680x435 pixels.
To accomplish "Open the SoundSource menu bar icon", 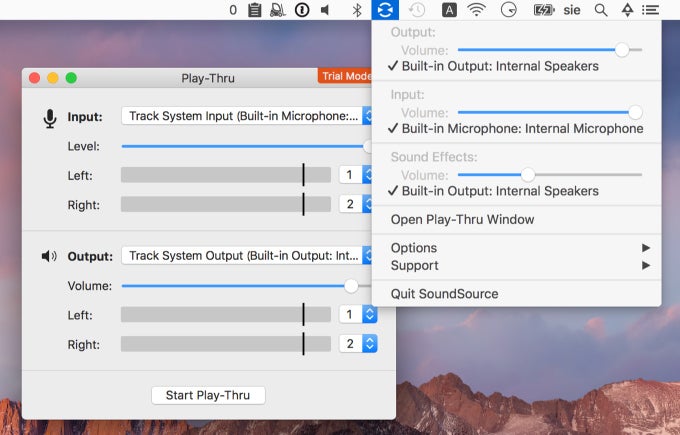I will 385,10.
